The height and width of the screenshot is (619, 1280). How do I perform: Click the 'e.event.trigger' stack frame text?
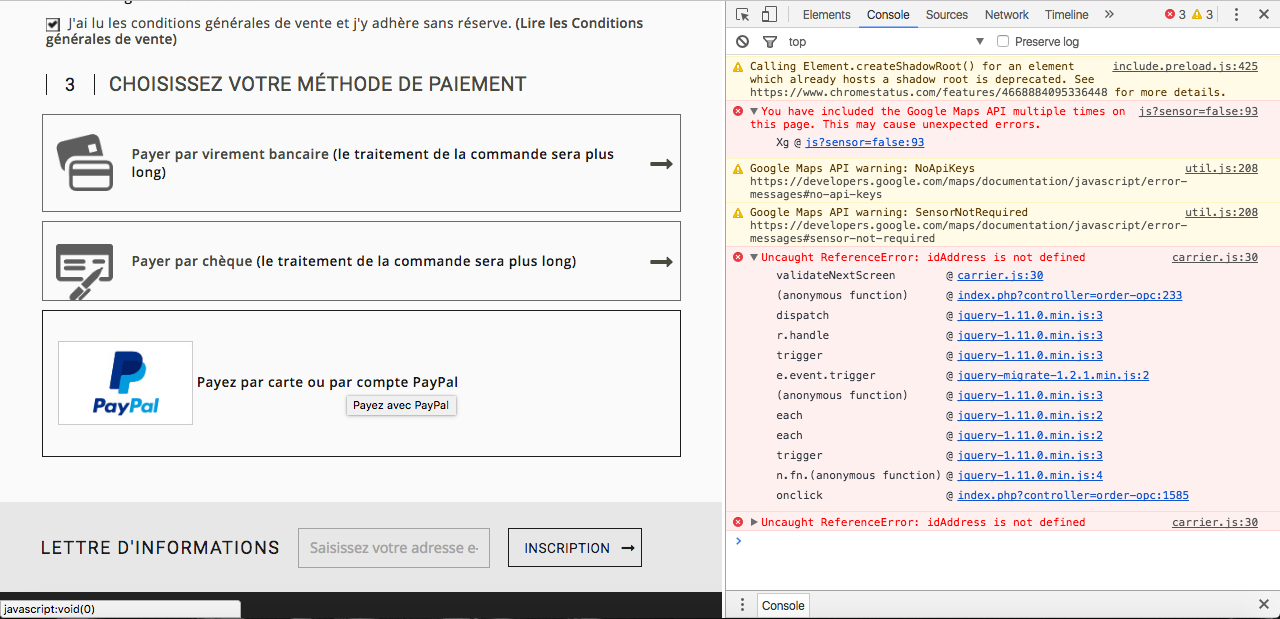(826, 375)
